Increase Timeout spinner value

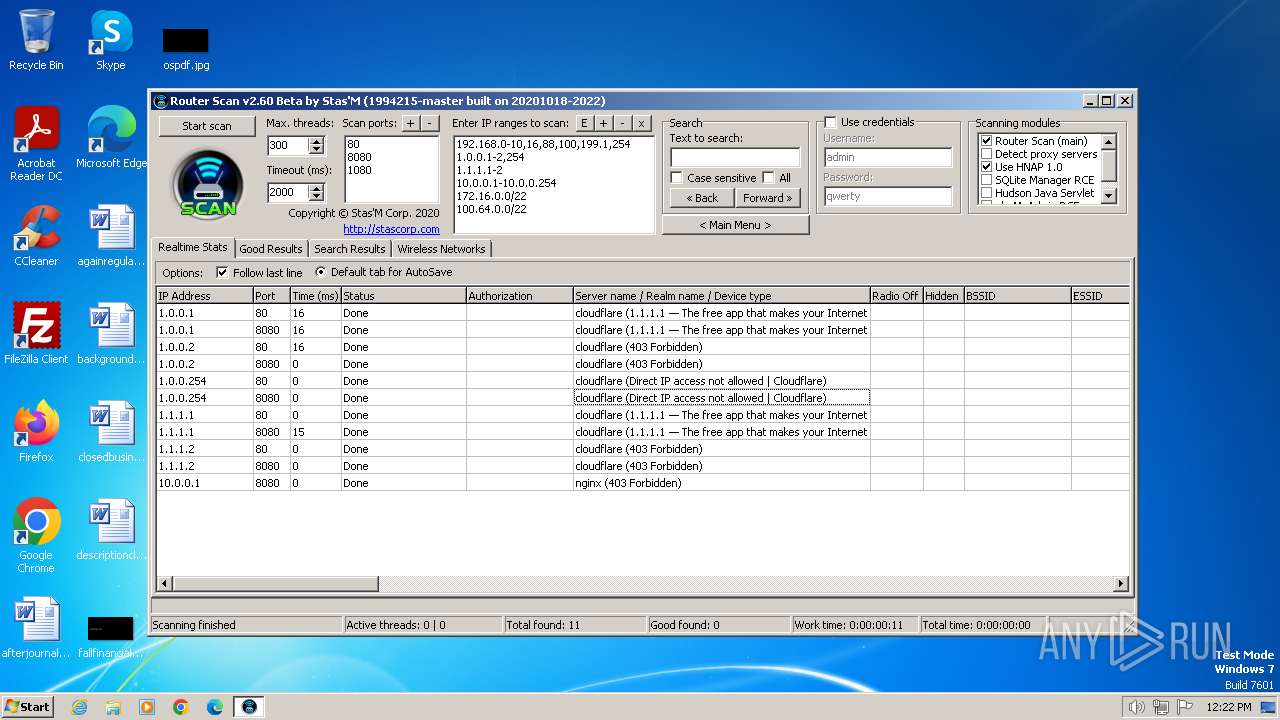316,188
